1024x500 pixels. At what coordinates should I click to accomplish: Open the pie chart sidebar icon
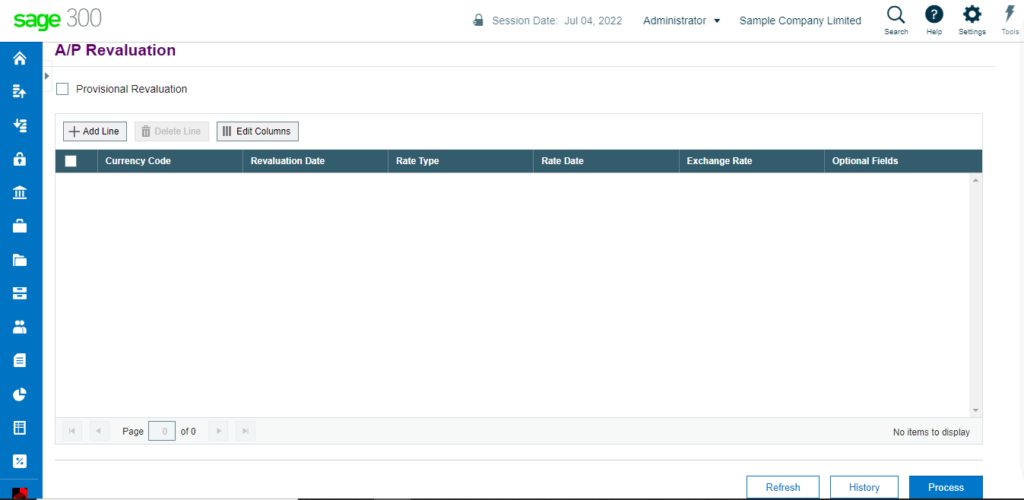20,394
